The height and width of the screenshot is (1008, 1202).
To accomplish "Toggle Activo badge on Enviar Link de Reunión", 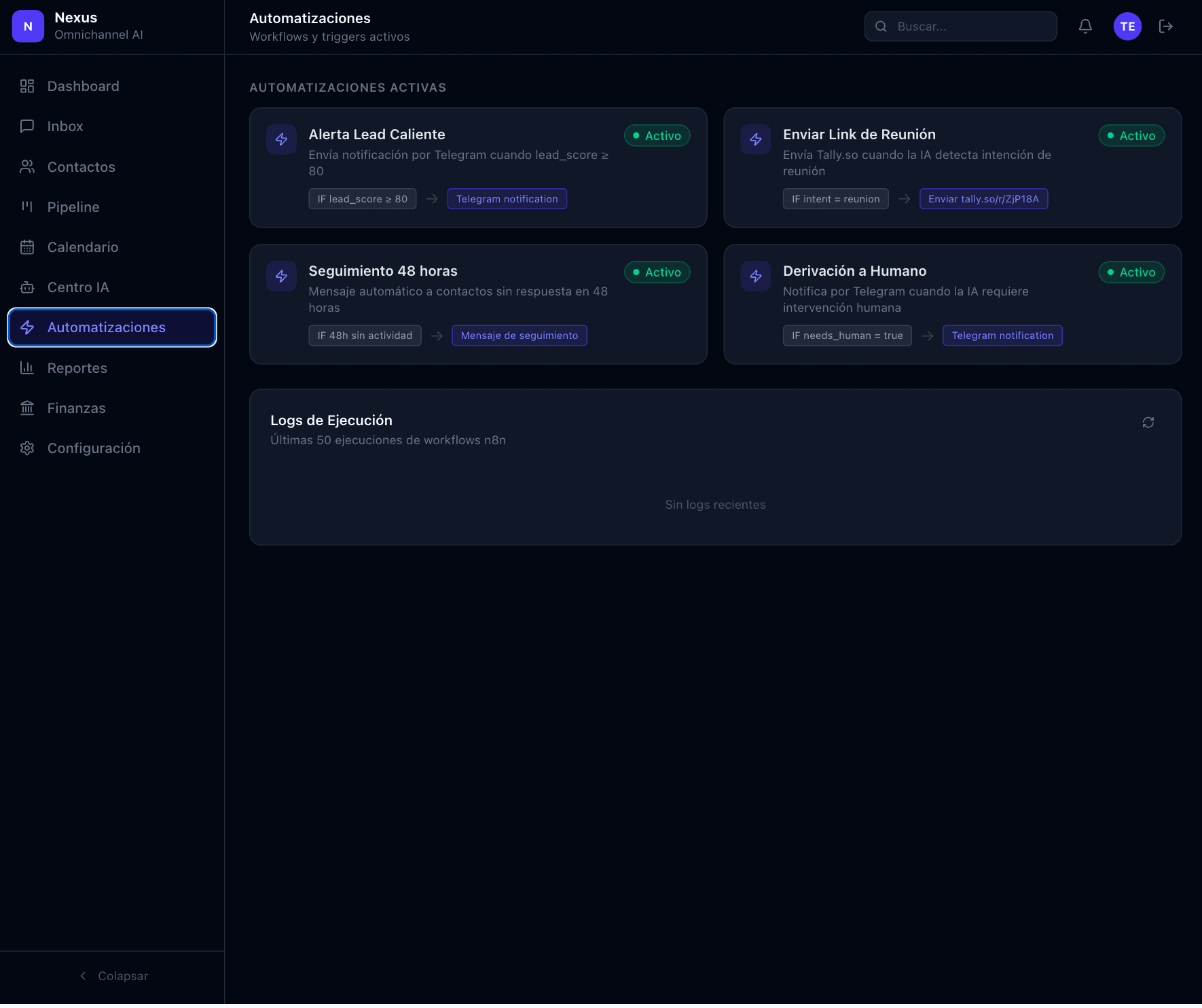I will click(1131, 136).
